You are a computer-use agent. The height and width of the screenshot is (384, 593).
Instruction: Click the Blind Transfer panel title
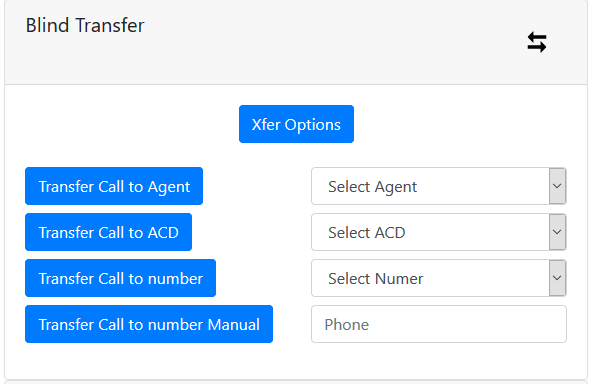pyautogui.click(x=85, y=25)
